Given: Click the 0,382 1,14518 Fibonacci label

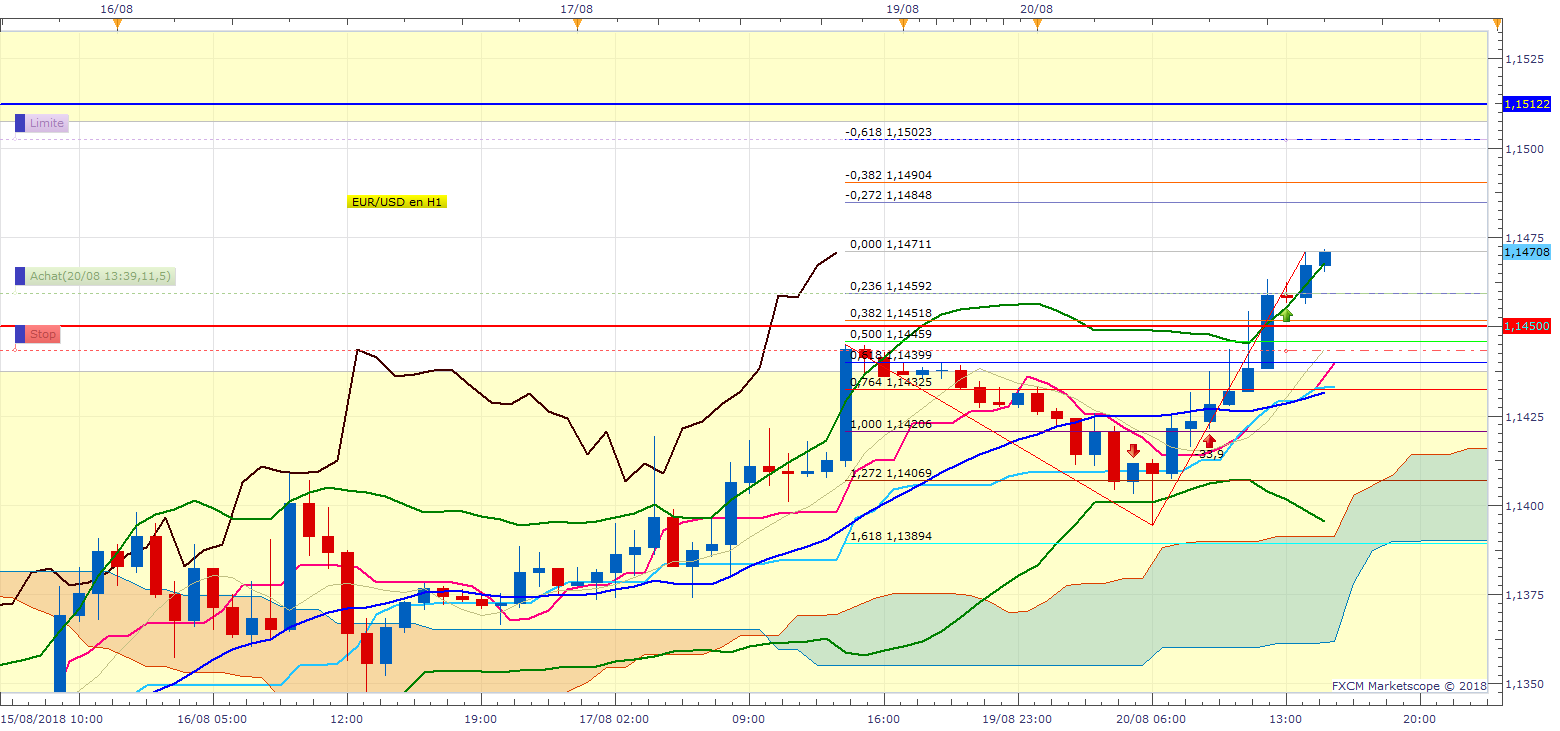Looking at the screenshot, I should tap(891, 313).
